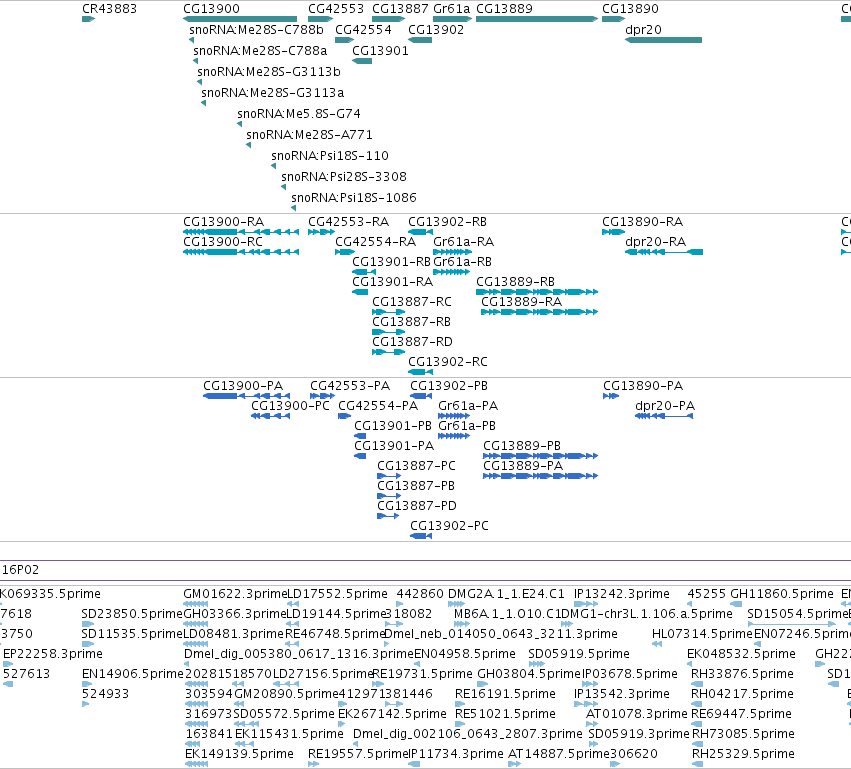The image size is (851, 769).
Task: Open EST DMG2A.1_1.E24.C1
Action: [456, 603]
